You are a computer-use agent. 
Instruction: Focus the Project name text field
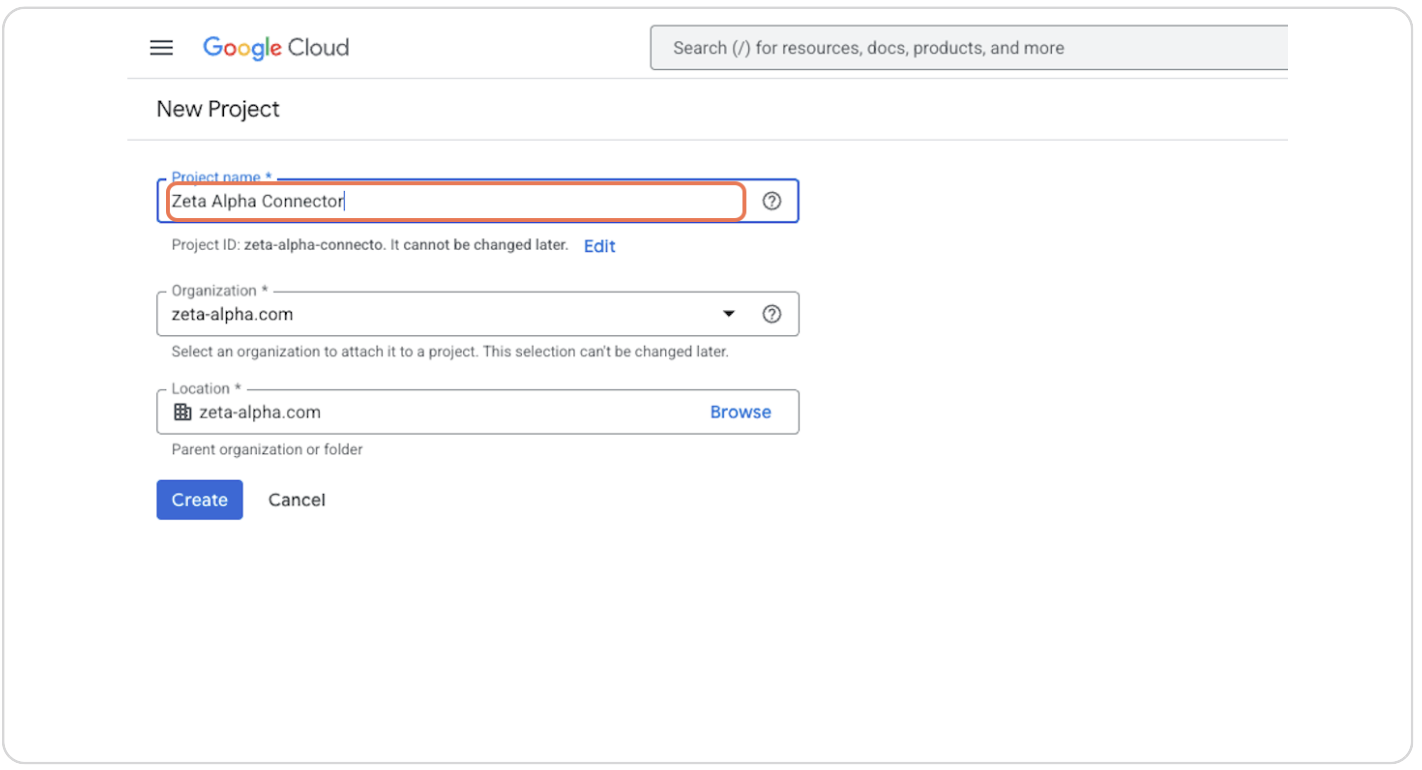pos(455,201)
